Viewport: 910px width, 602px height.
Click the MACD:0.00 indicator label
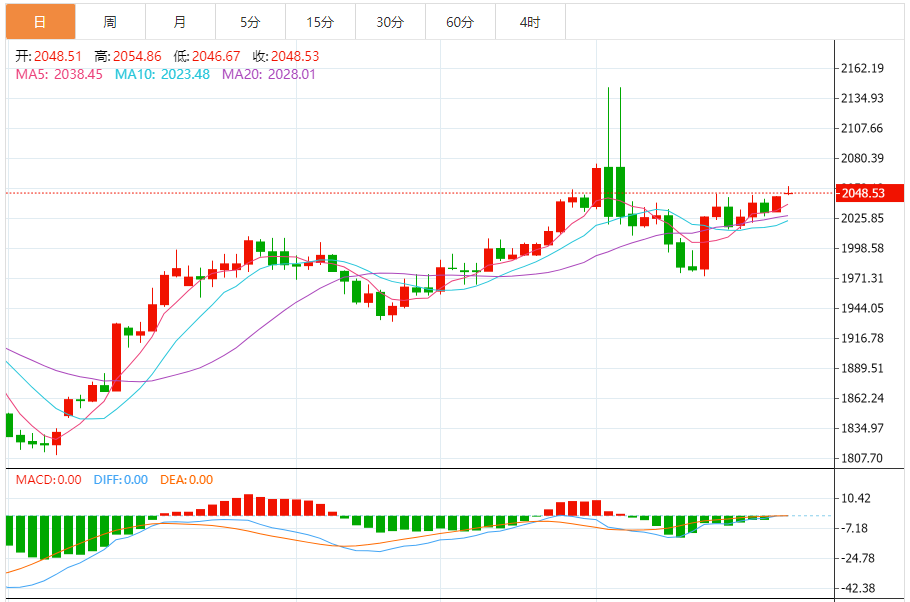(49, 480)
